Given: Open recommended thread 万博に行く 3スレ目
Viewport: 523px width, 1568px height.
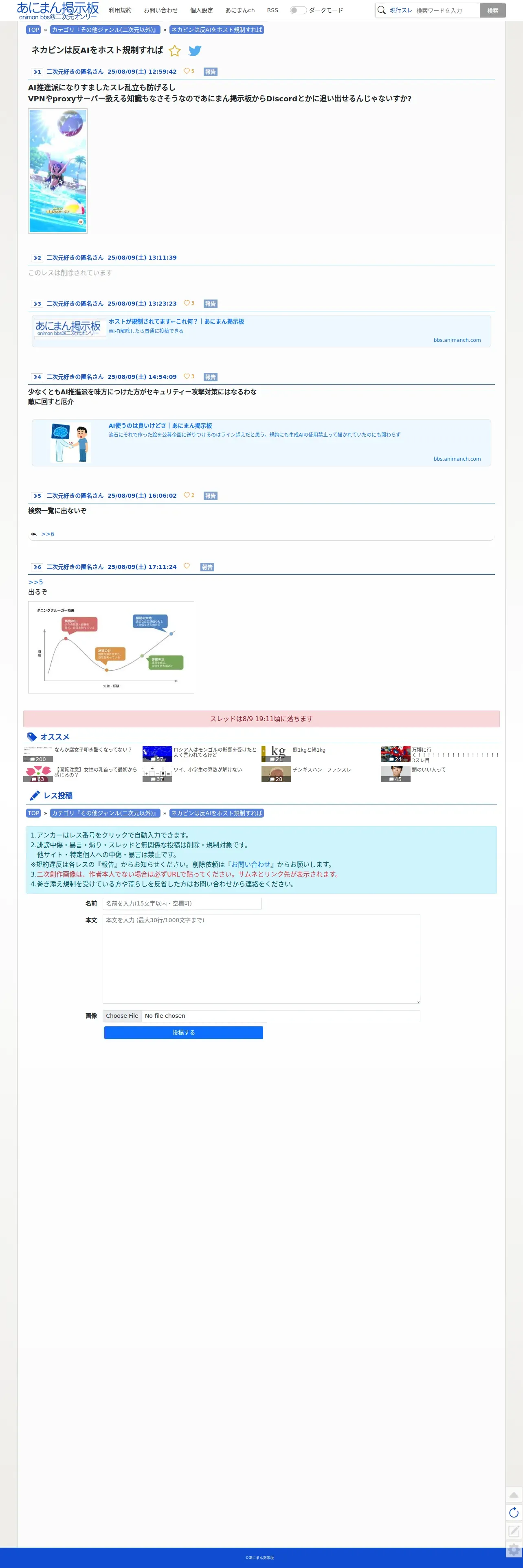Looking at the screenshot, I should [440, 754].
